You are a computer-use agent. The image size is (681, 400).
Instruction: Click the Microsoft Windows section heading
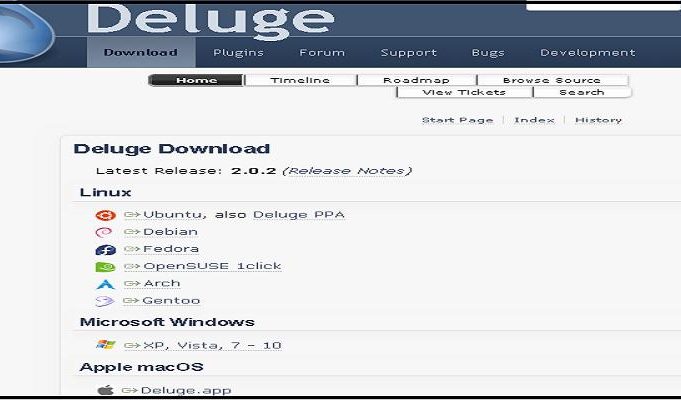(x=167, y=322)
